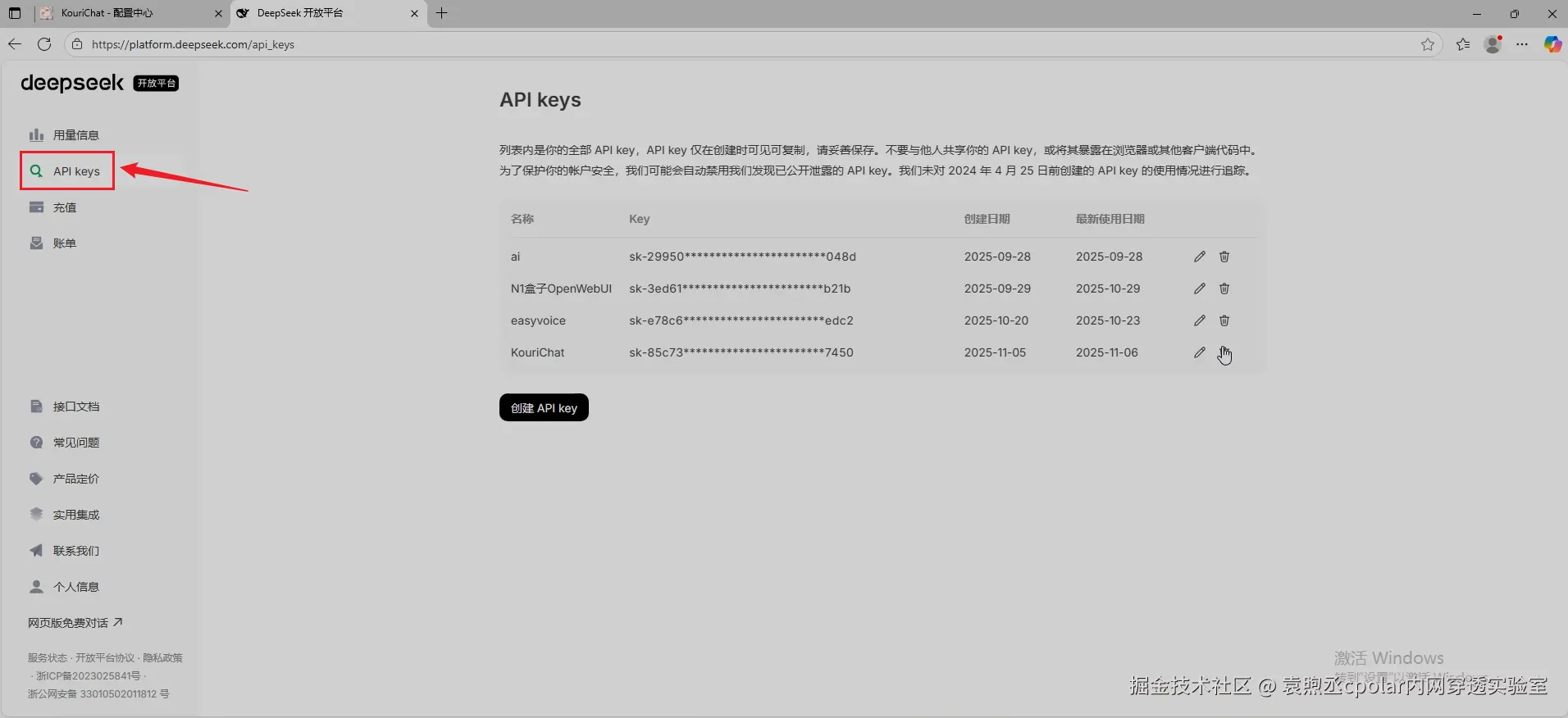Open 接口文档 in sidebar menu
Viewport: 1568px width, 718px height.
76,407
